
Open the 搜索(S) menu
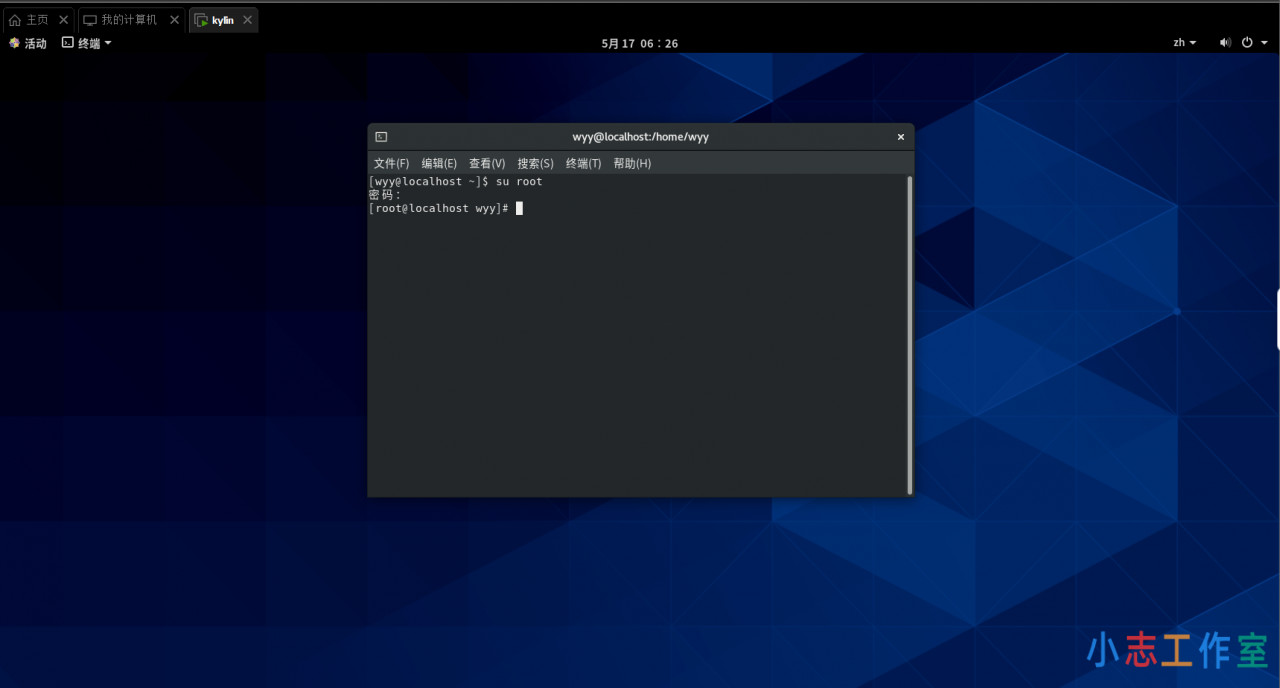535,163
